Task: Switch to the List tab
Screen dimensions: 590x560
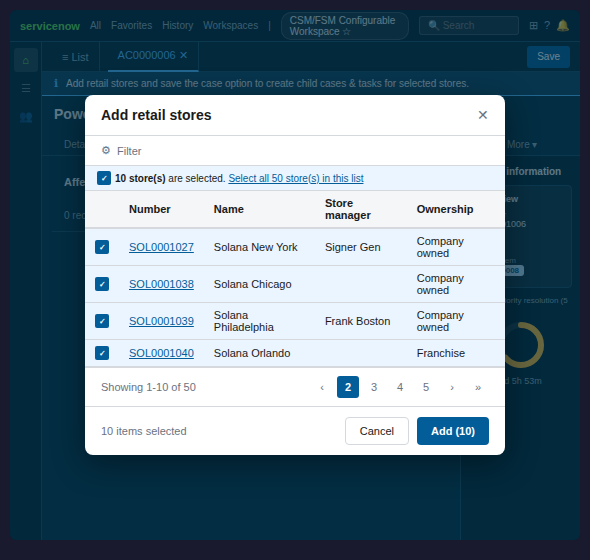Action: (75, 57)
